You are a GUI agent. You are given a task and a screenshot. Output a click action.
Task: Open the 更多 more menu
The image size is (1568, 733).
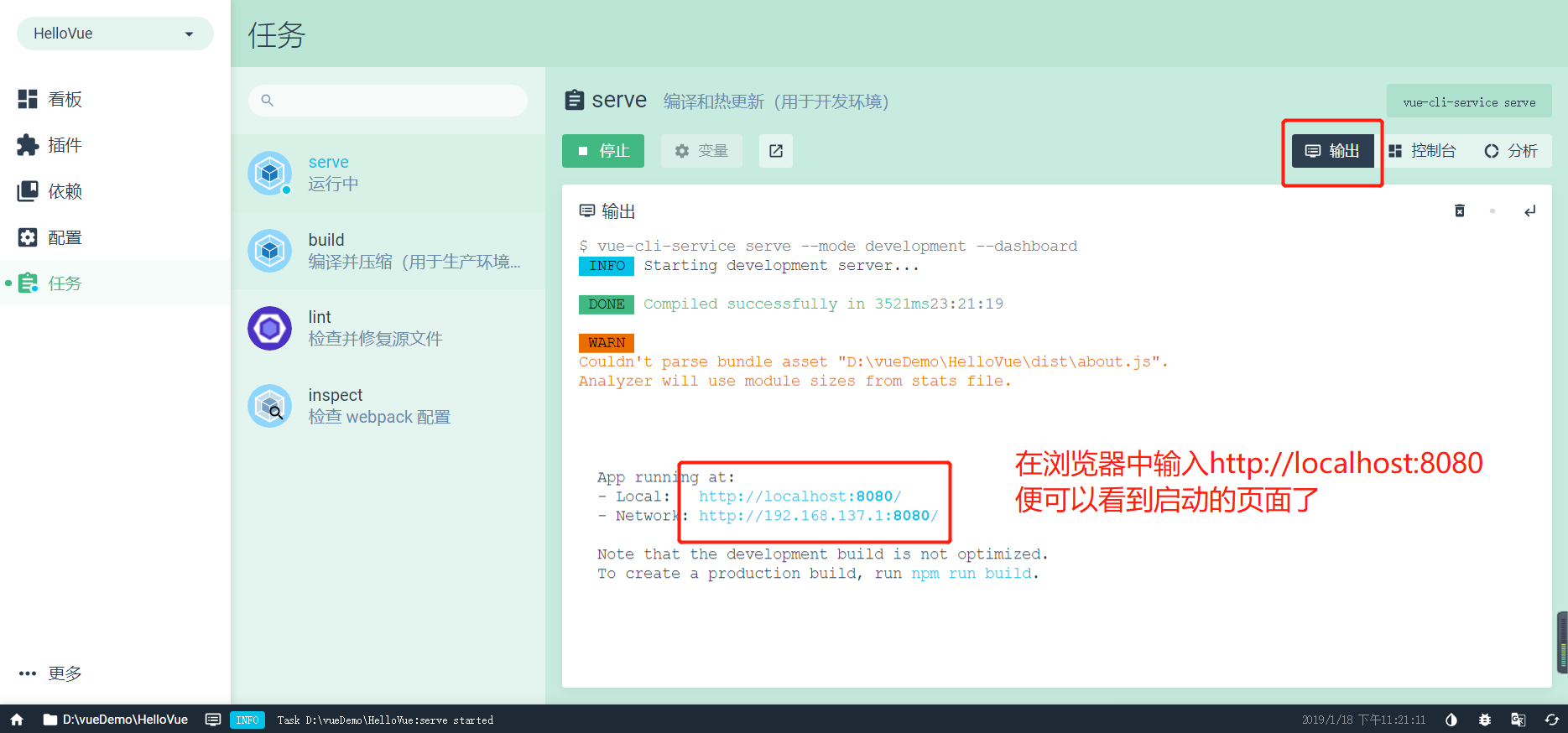click(115, 673)
